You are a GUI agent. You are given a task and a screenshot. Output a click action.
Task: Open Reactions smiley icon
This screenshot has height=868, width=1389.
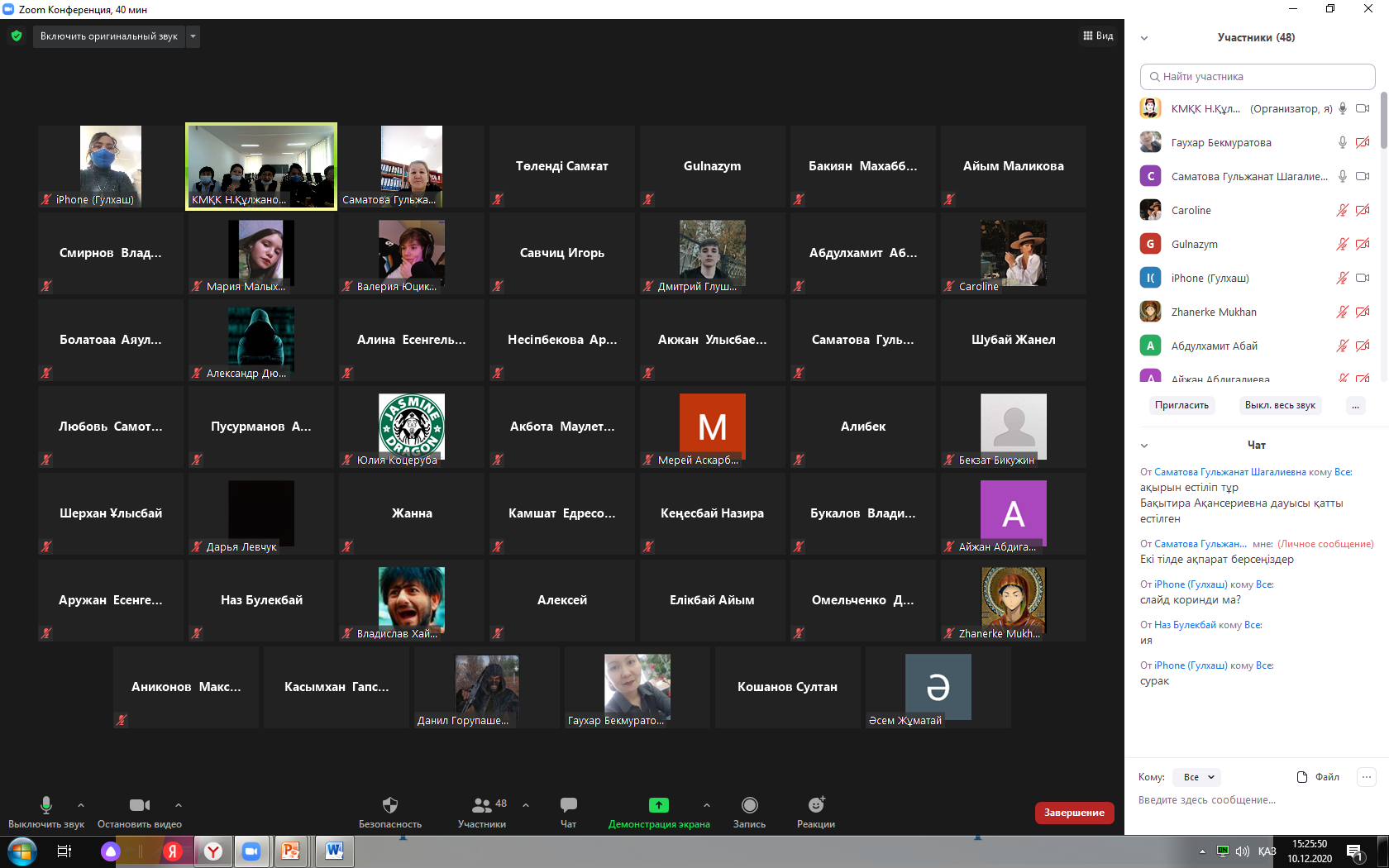[816, 805]
